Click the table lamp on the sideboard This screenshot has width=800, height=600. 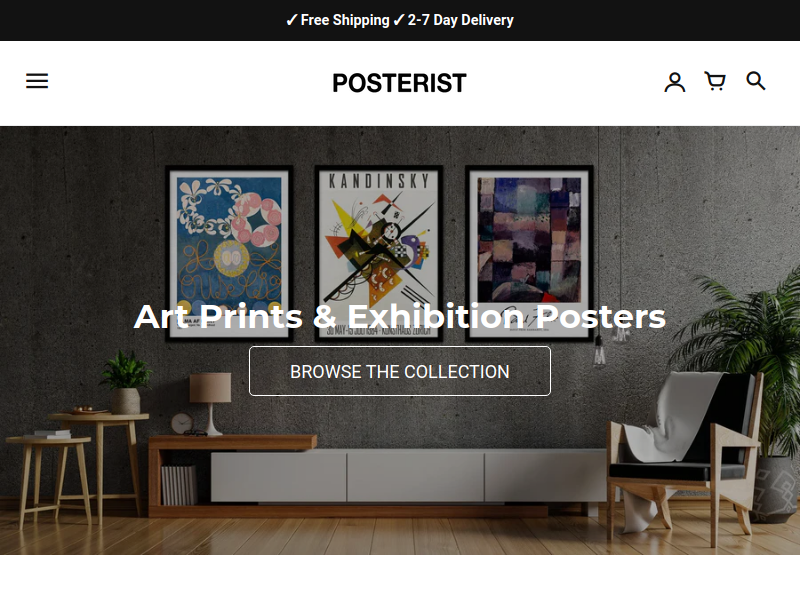[x=210, y=403]
